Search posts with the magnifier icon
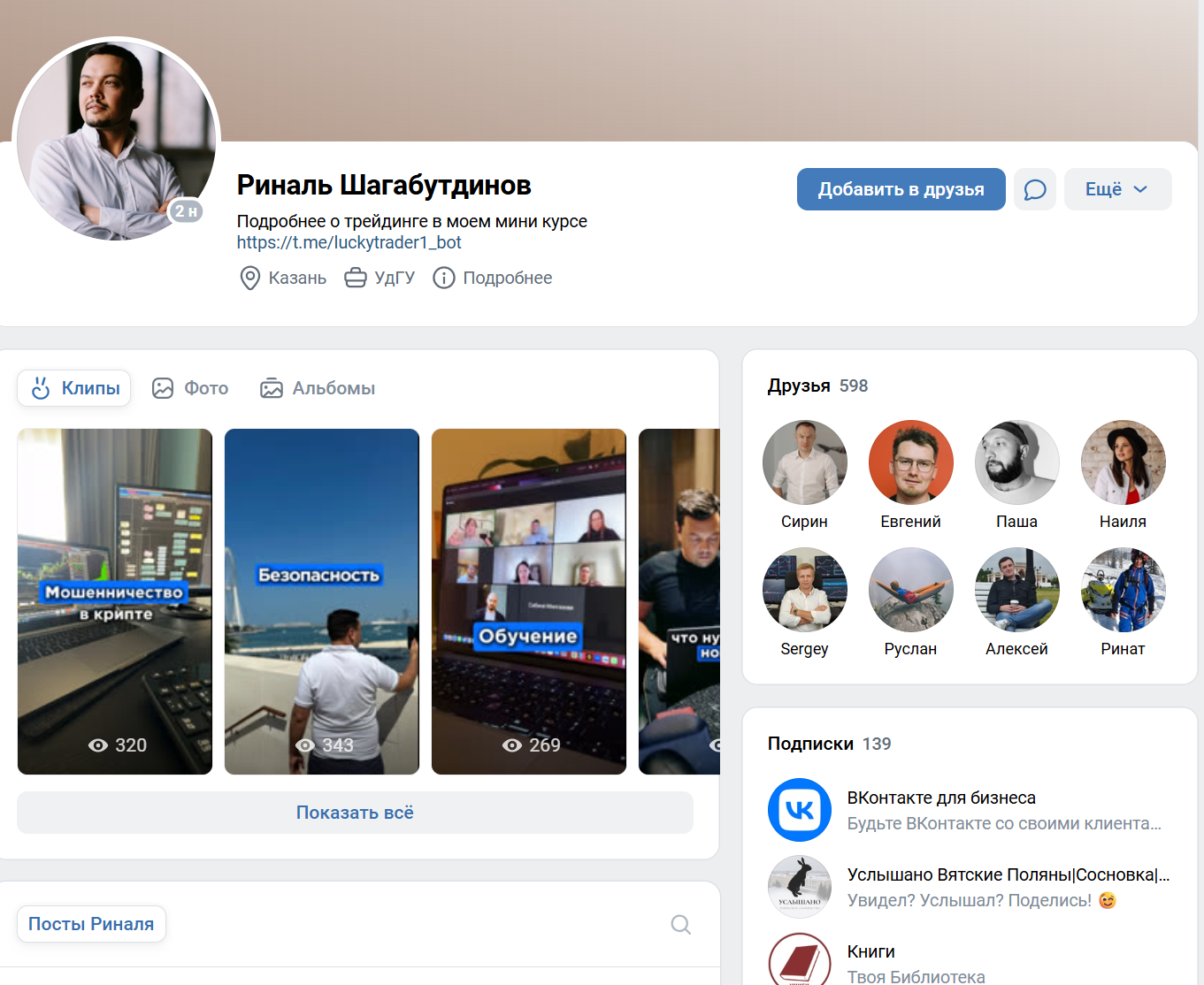 681,924
